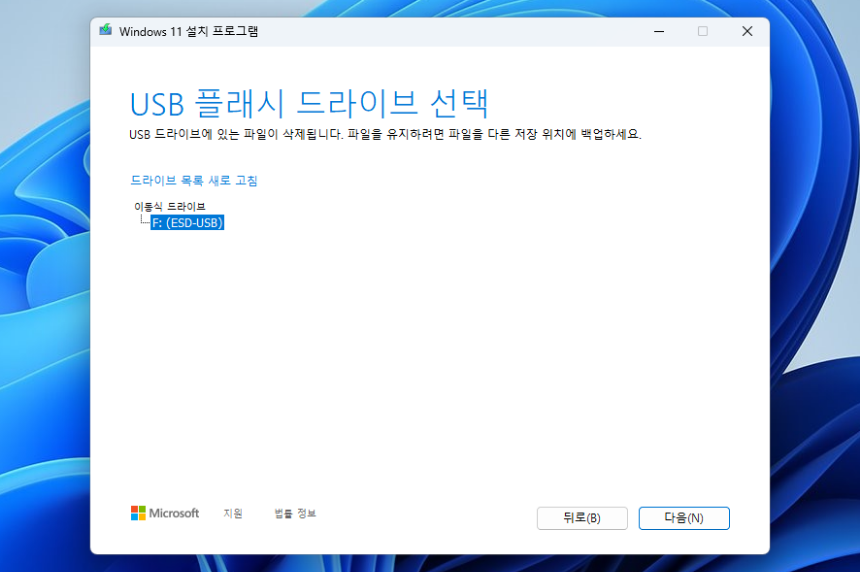Screen dimensions: 860x572
Task: Click the Microsoft logo
Action: pyautogui.click(x=165, y=513)
